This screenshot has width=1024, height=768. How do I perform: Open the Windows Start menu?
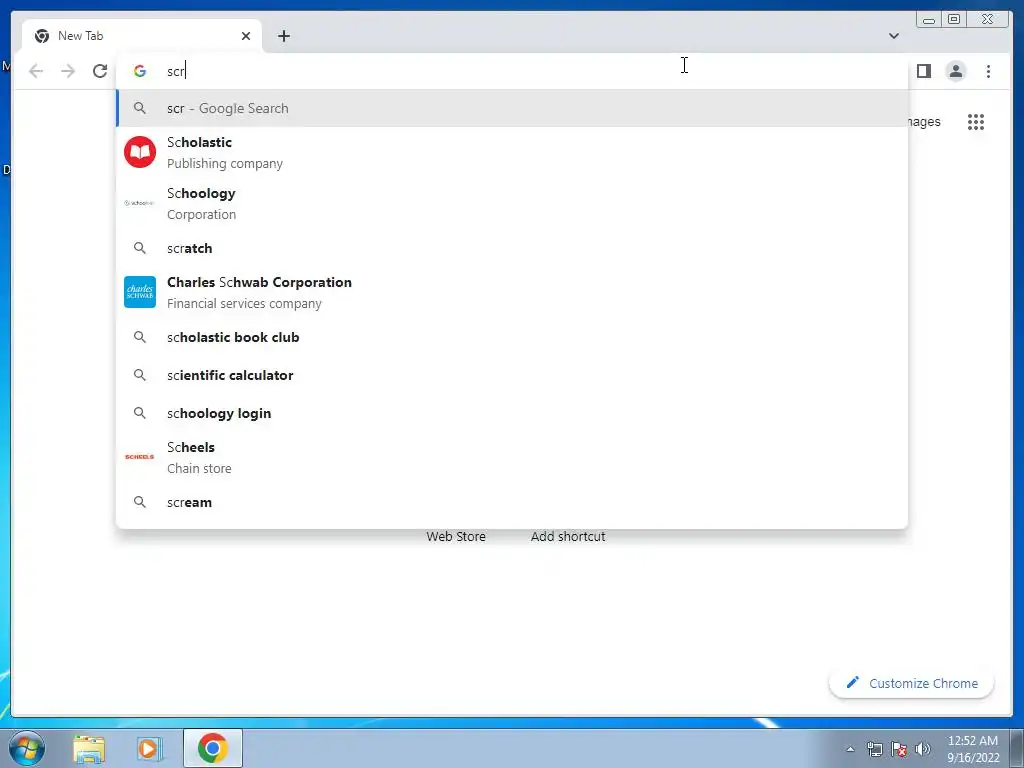point(27,748)
